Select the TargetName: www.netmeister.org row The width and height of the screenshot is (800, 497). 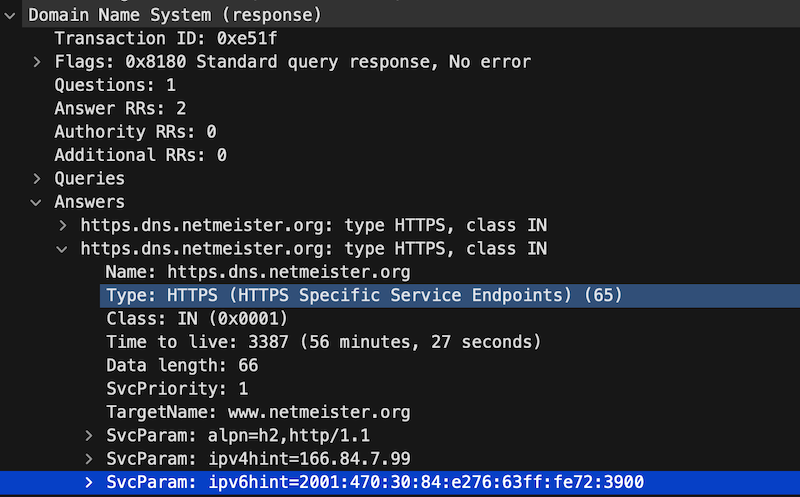(x=258, y=412)
